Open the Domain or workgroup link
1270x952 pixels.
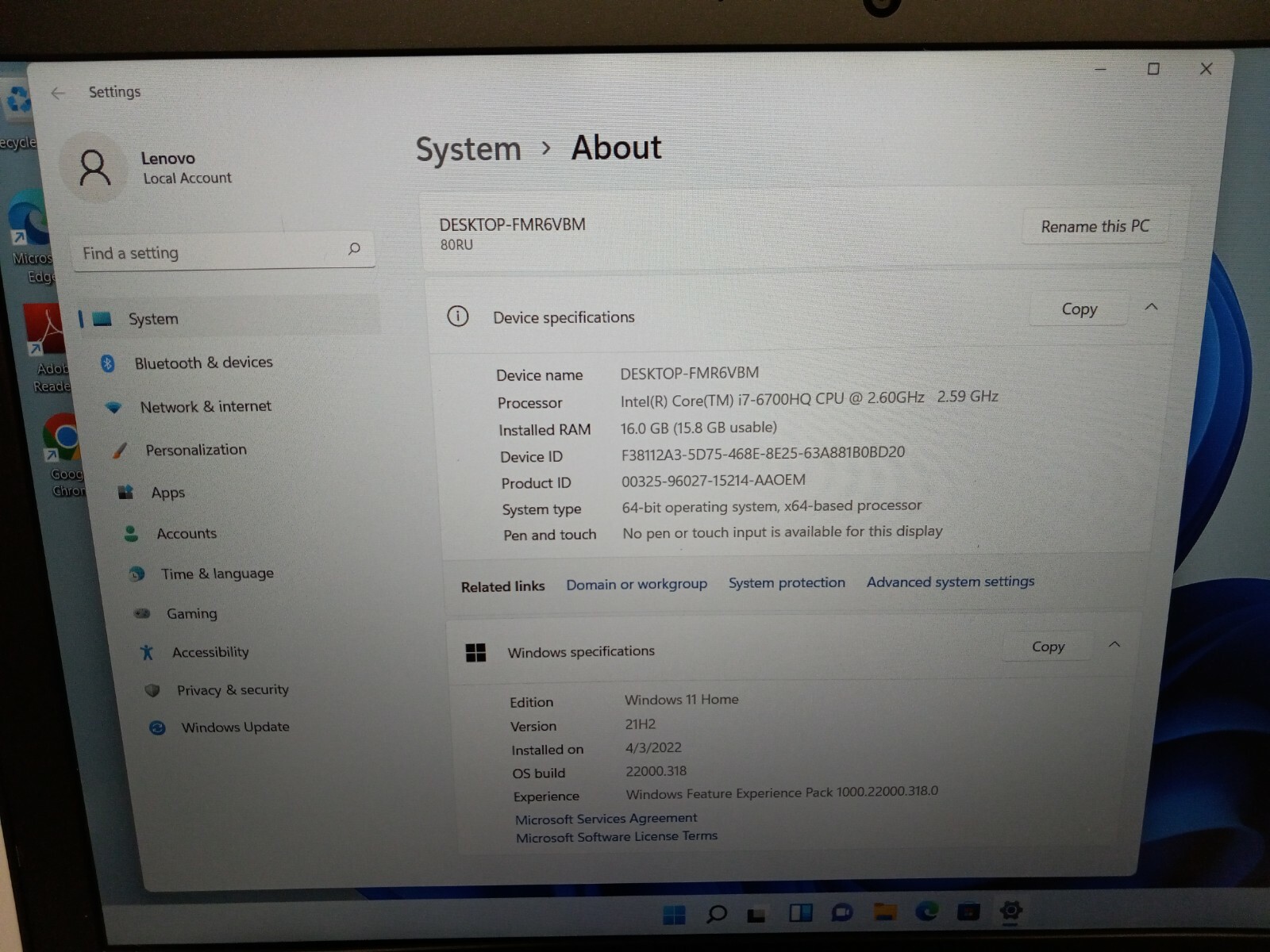(637, 585)
